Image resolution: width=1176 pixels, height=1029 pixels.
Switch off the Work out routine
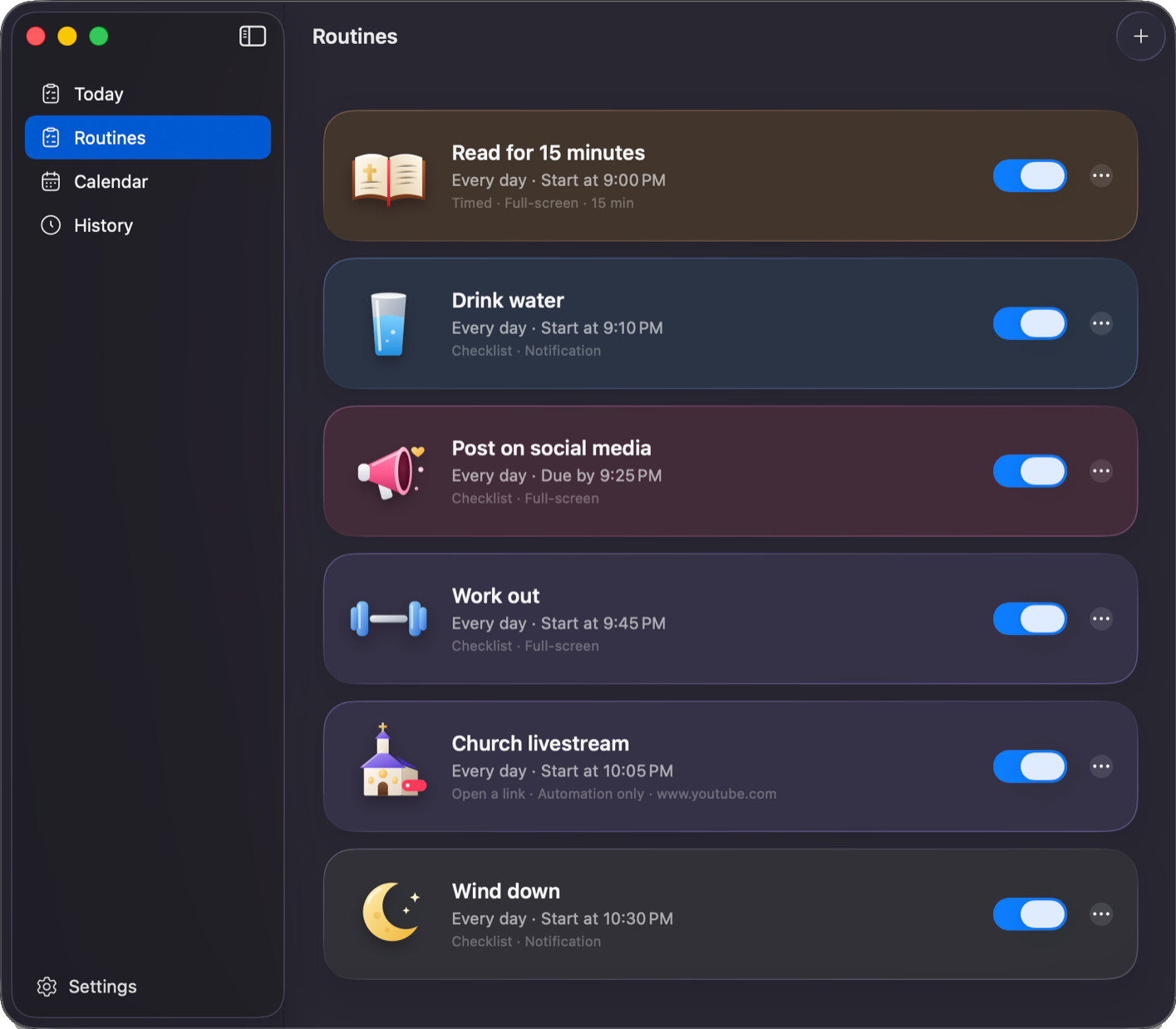1030,619
